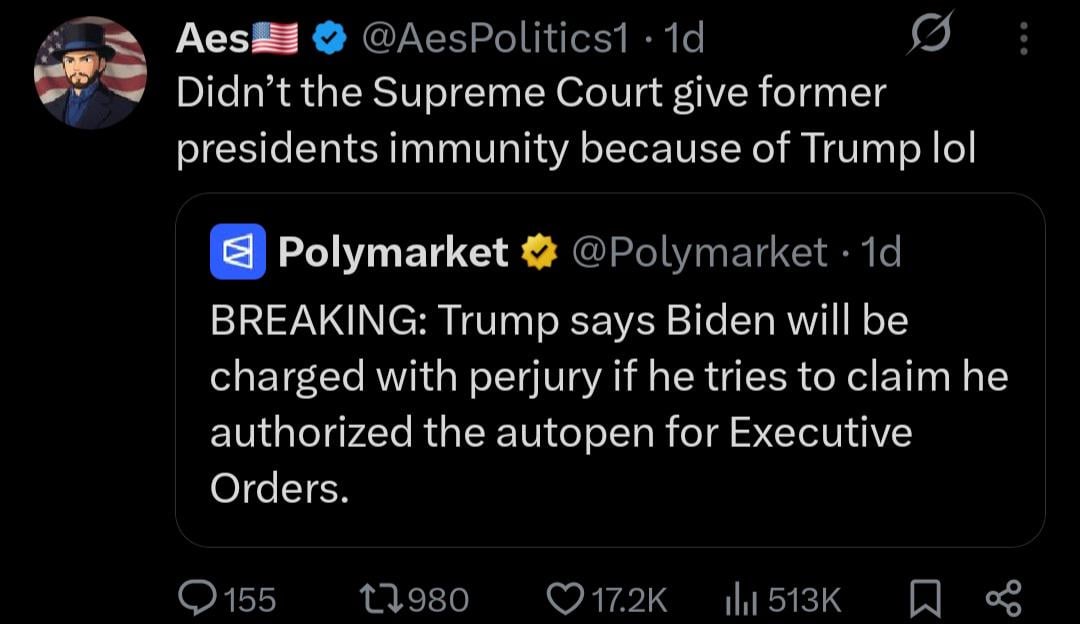Open the Polymarket logo avatar
This screenshot has height=624, width=1080.
tap(236, 252)
